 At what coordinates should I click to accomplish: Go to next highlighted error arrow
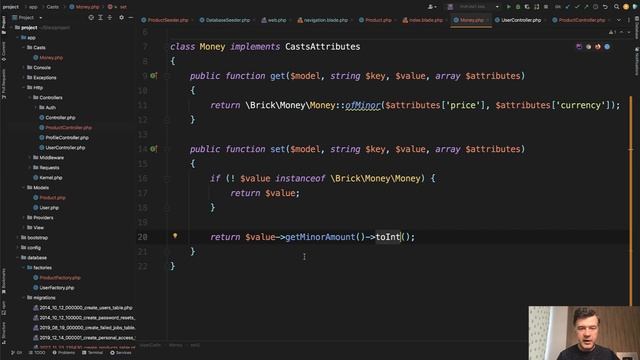tap(629, 32)
